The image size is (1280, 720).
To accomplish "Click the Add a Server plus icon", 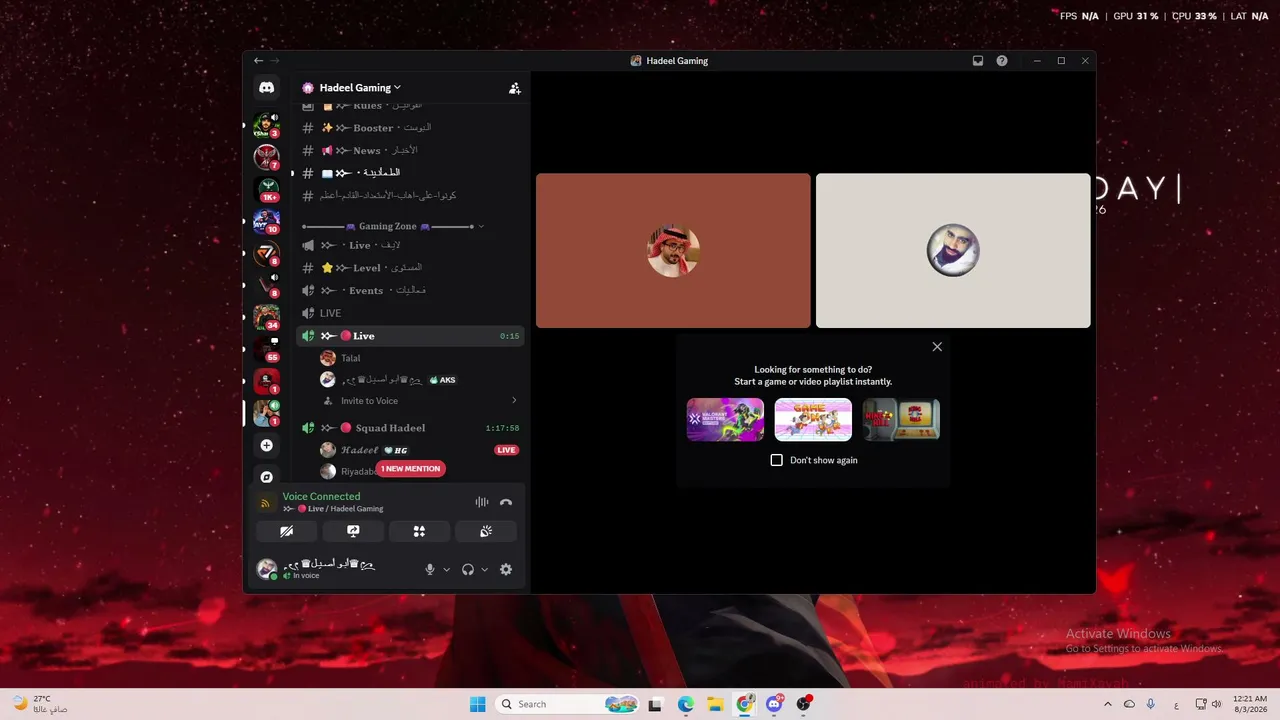I will pyautogui.click(x=266, y=445).
